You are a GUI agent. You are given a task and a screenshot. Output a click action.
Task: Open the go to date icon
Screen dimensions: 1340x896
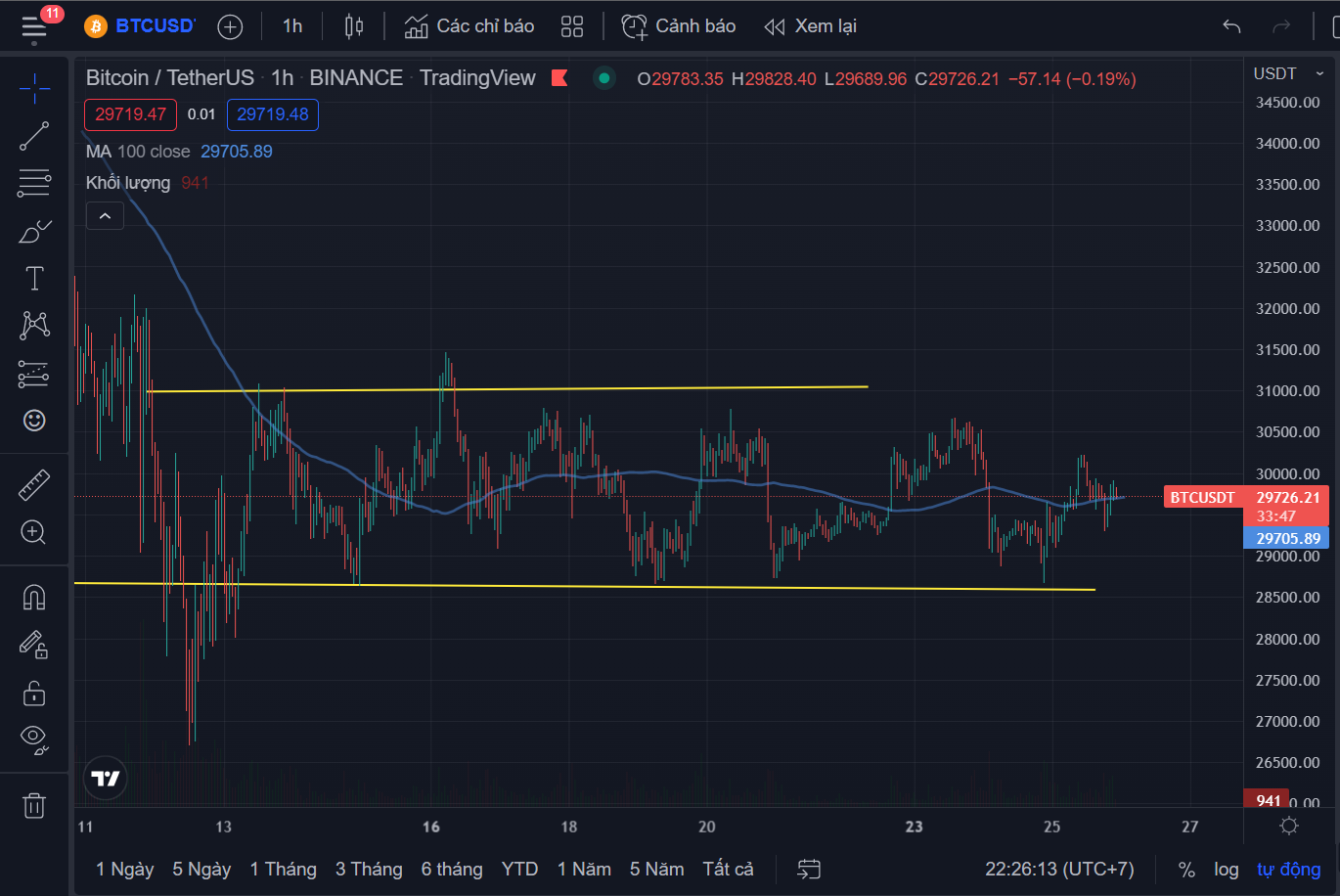point(809,869)
